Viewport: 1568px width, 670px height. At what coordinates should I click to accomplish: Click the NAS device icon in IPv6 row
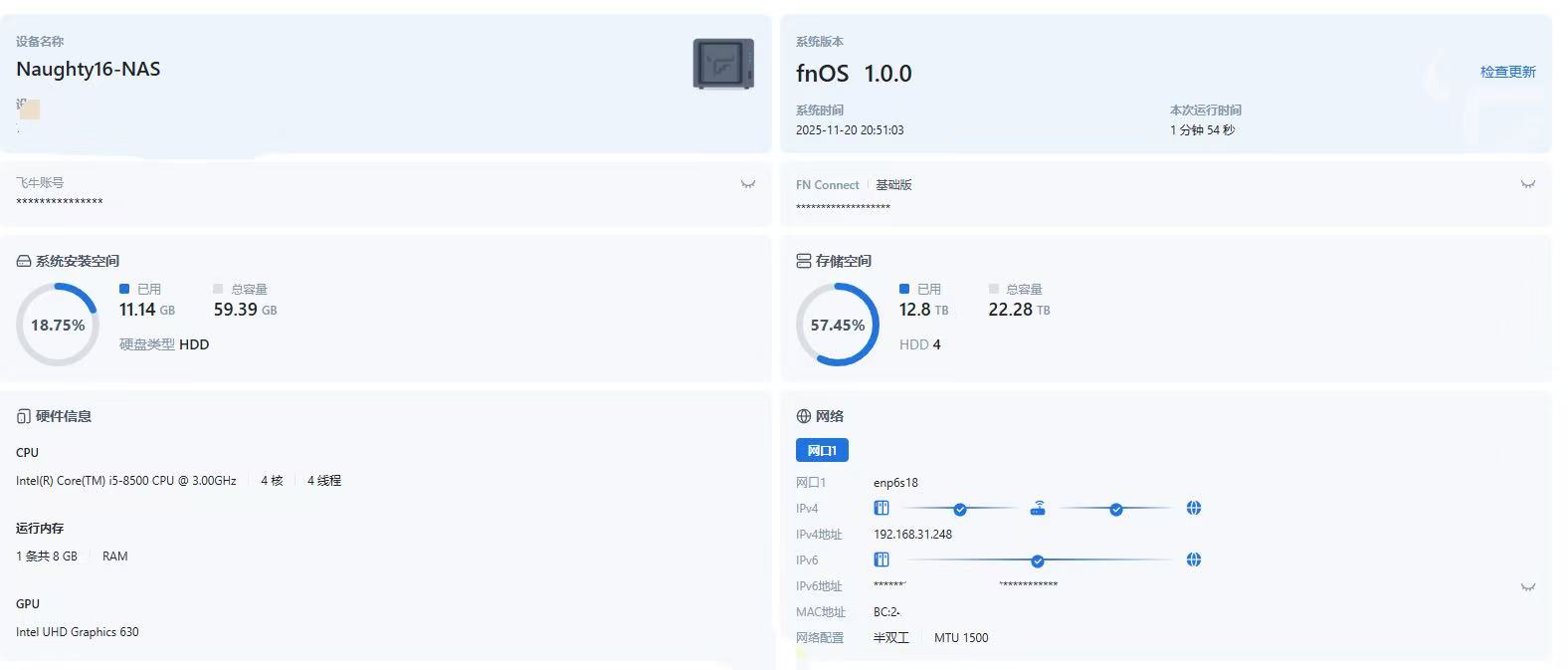[x=882, y=559]
